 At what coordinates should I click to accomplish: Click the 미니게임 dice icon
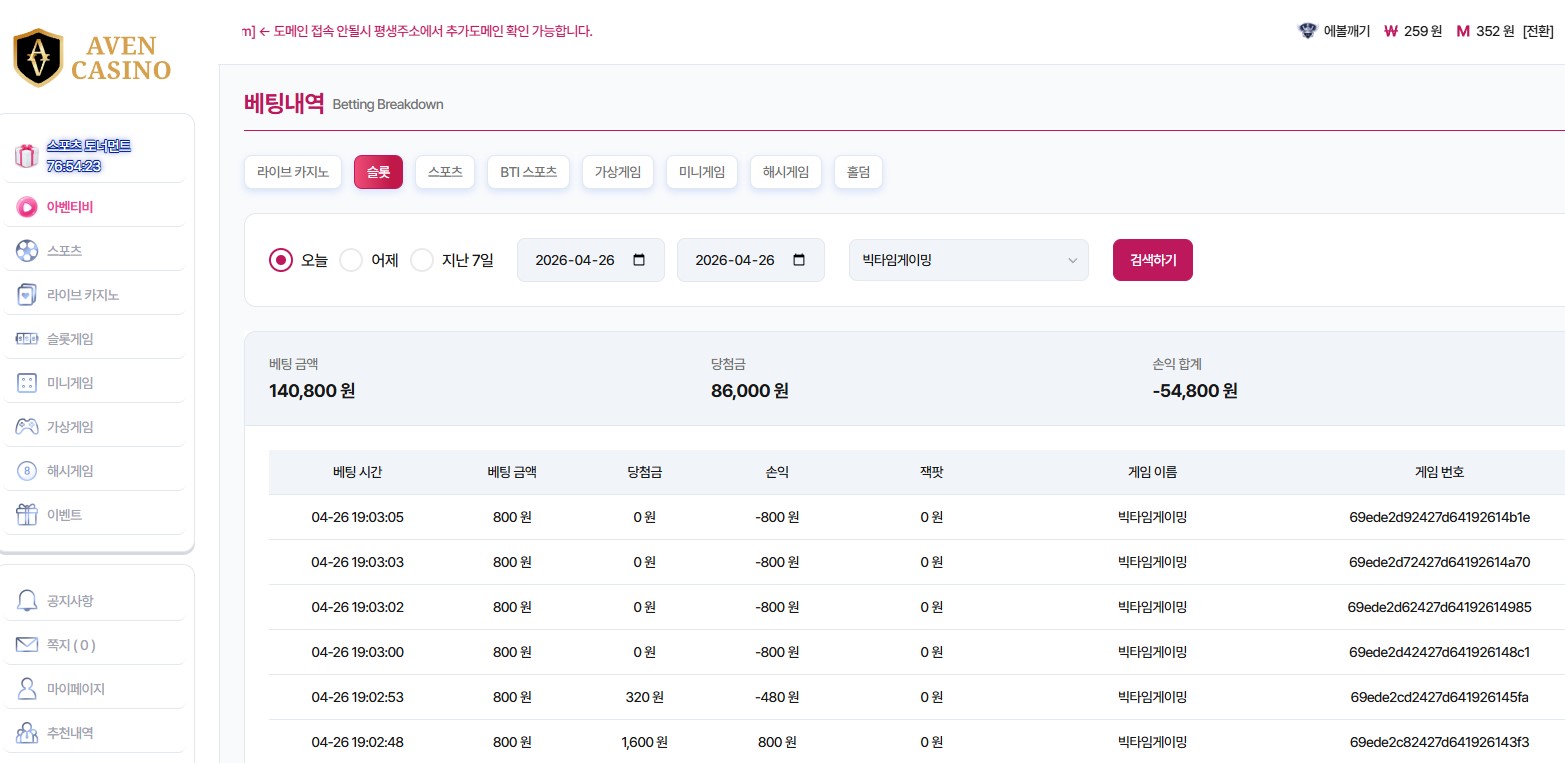tap(27, 383)
